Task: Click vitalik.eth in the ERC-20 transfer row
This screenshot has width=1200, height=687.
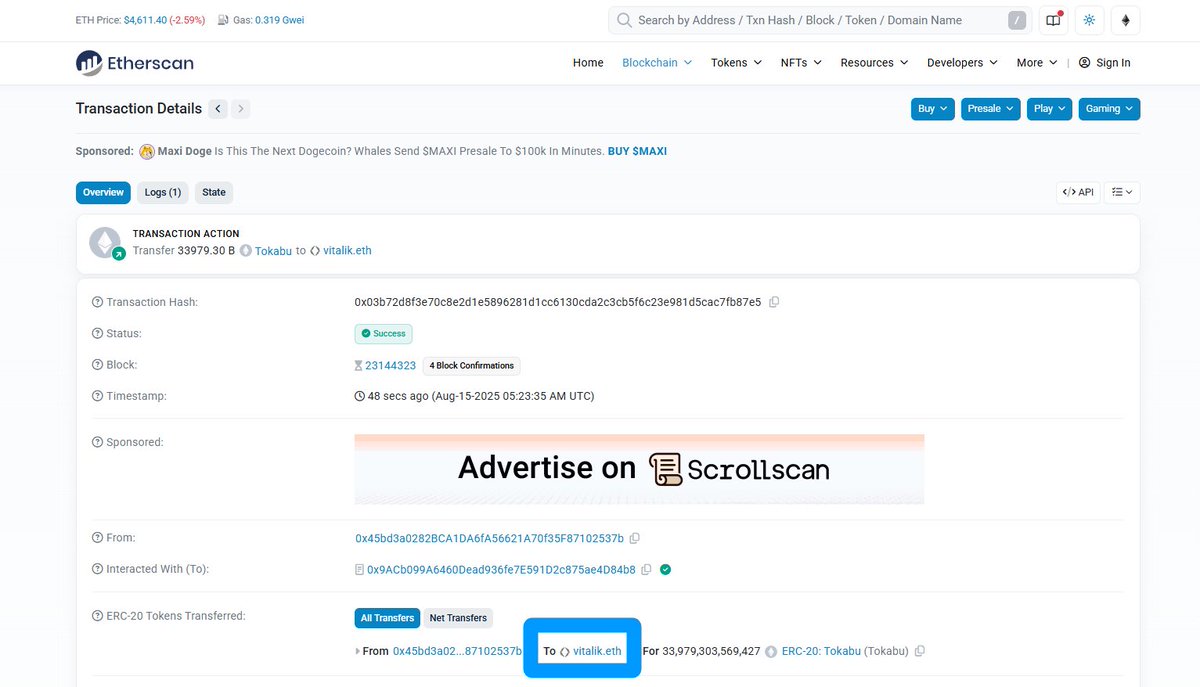Action: [597, 651]
